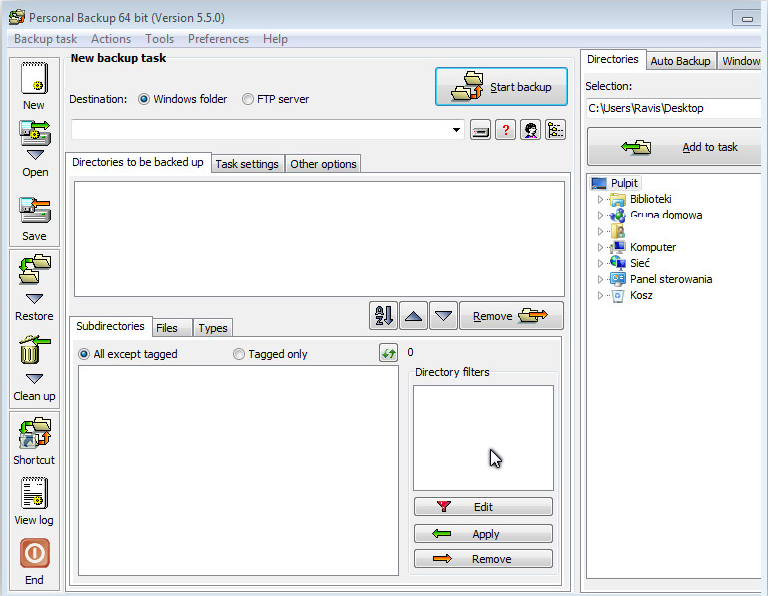Select Subdirectories tab
The image size is (768, 596).
(x=110, y=326)
